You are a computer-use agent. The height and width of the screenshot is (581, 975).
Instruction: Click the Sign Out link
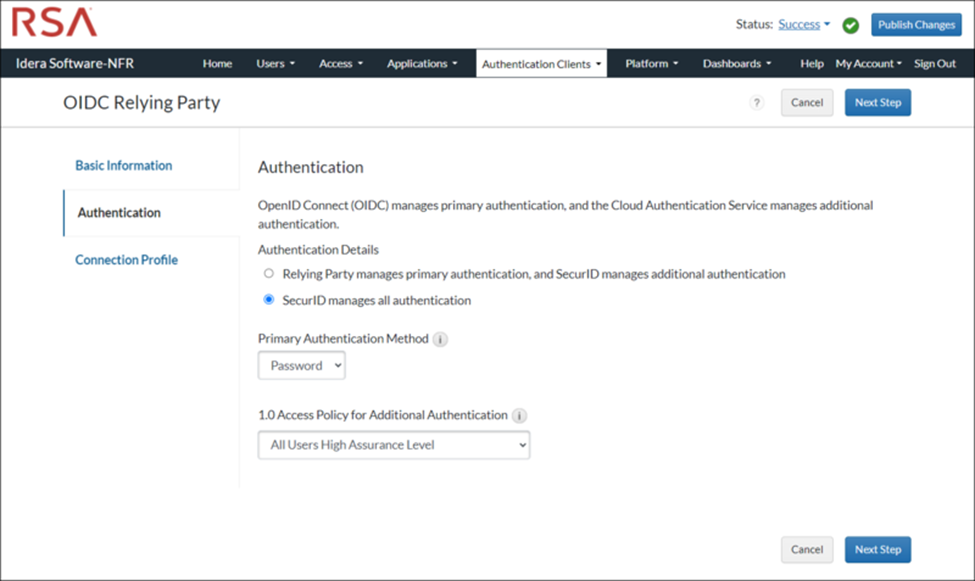pyautogui.click(x=934, y=64)
